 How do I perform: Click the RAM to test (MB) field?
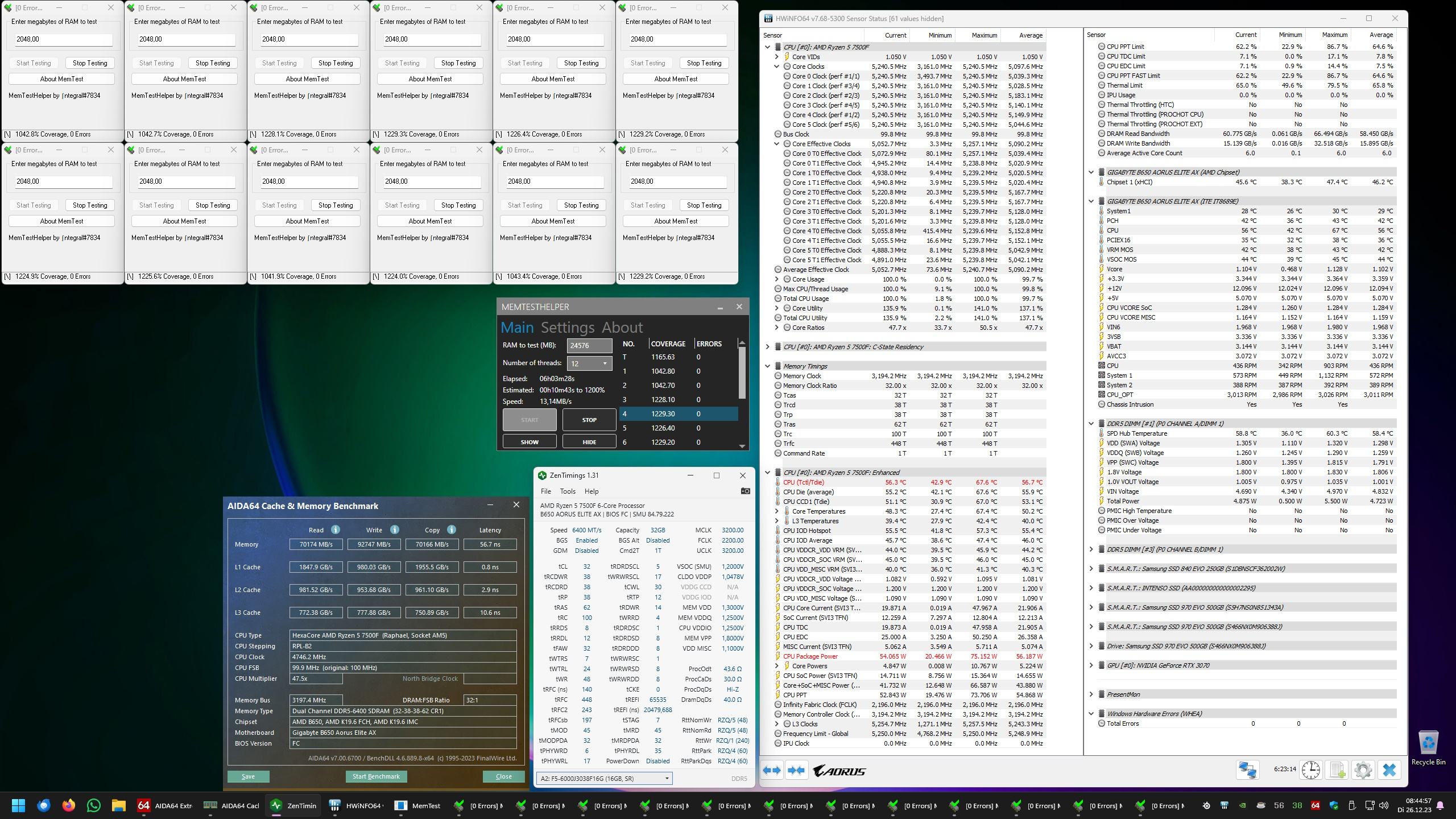pos(589,345)
